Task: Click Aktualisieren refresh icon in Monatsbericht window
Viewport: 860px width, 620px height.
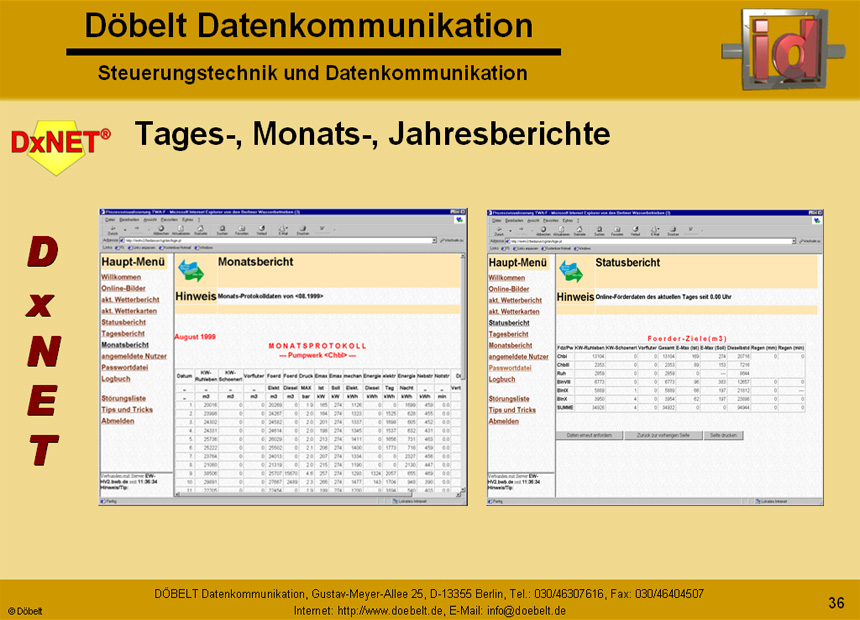Action: tap(181, 230)
